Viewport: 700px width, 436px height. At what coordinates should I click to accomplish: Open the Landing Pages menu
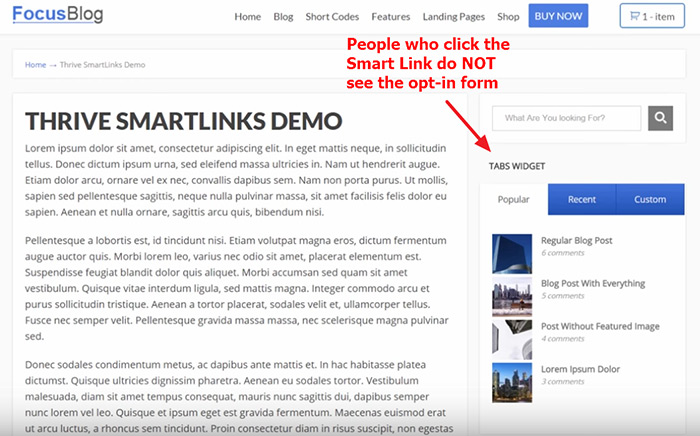pyautogui.click(x=454, y=17)
